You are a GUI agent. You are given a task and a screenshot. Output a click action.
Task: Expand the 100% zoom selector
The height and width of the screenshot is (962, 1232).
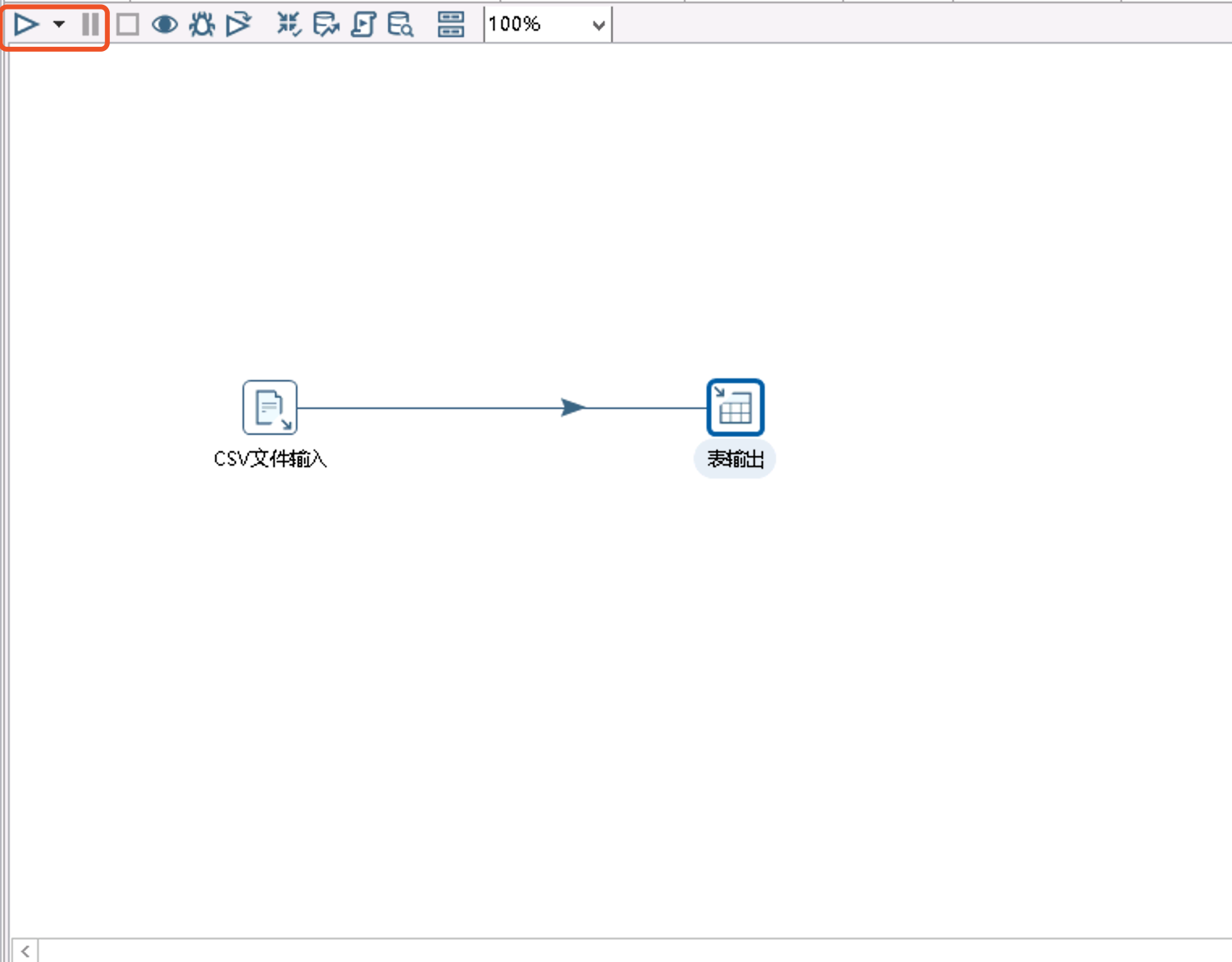tap(597, 24)
